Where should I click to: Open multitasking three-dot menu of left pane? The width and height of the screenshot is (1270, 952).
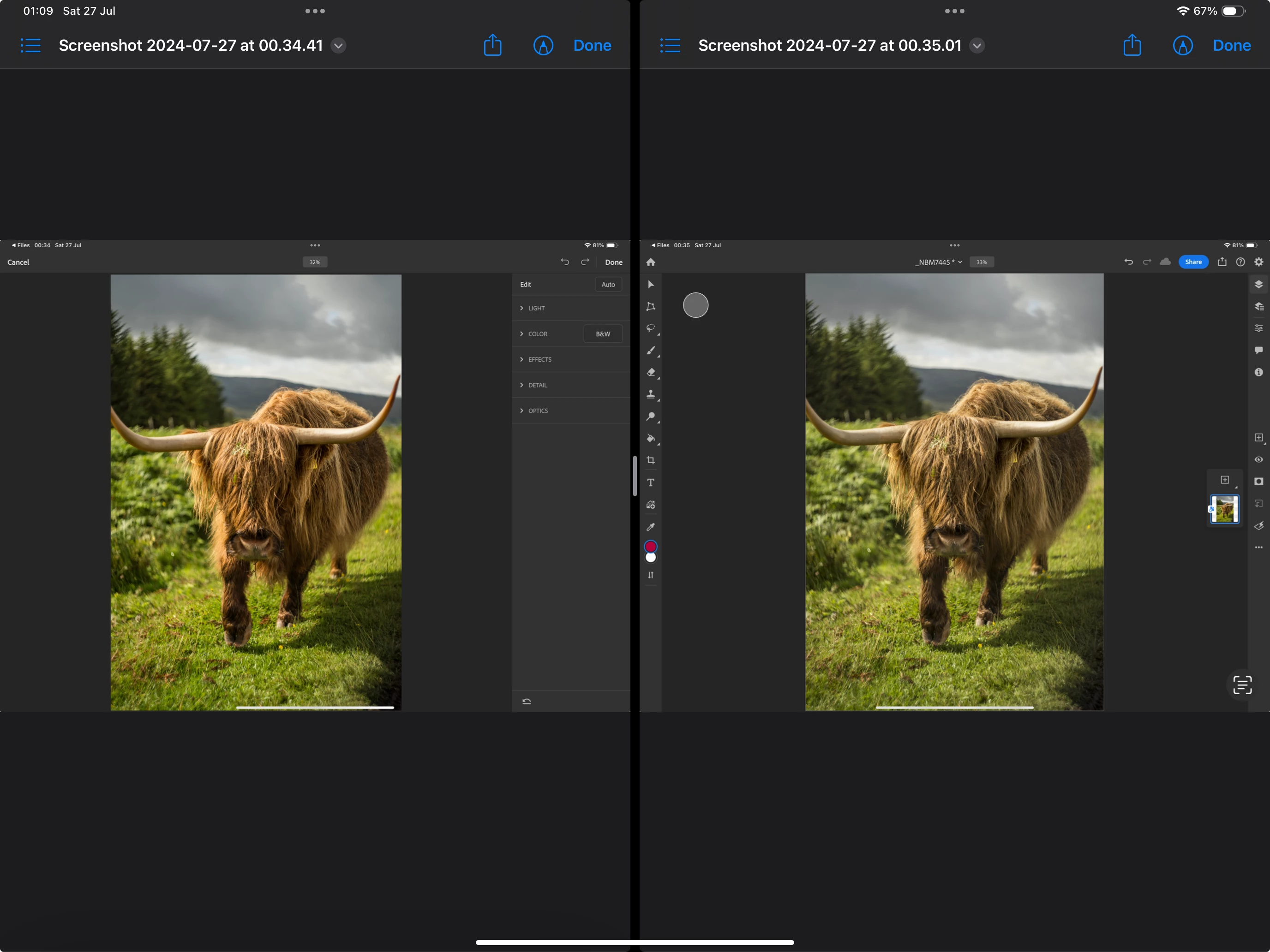(x=315, y=11)
